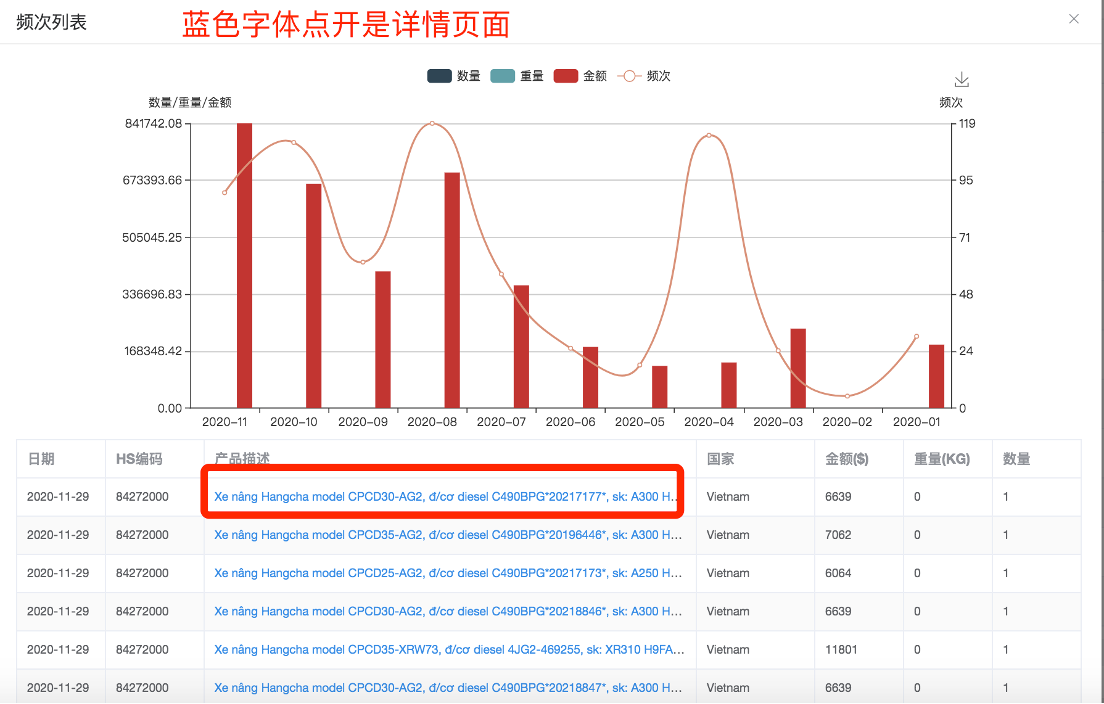Toggle the 数量 legend series
Screen dimensions: 1104x704
coord(454,76)
